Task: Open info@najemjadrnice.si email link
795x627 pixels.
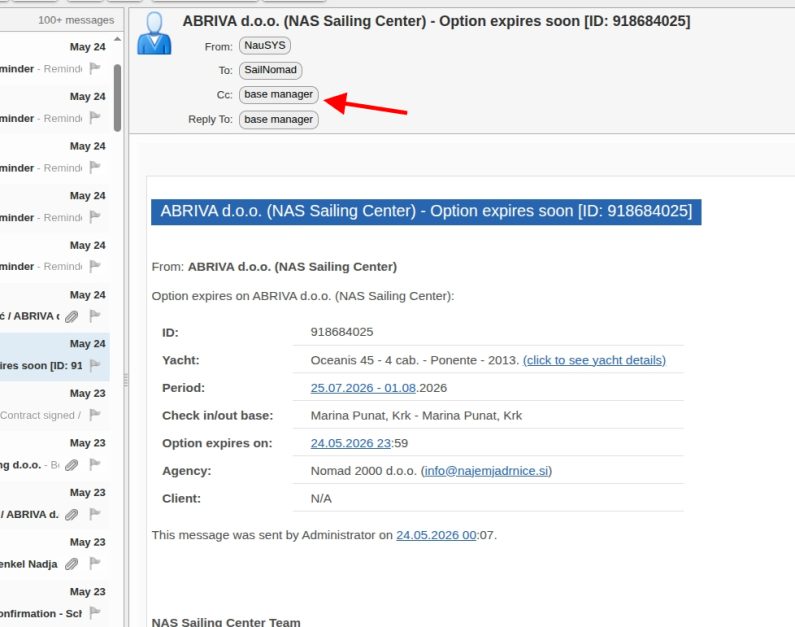Action: point(486,471)
